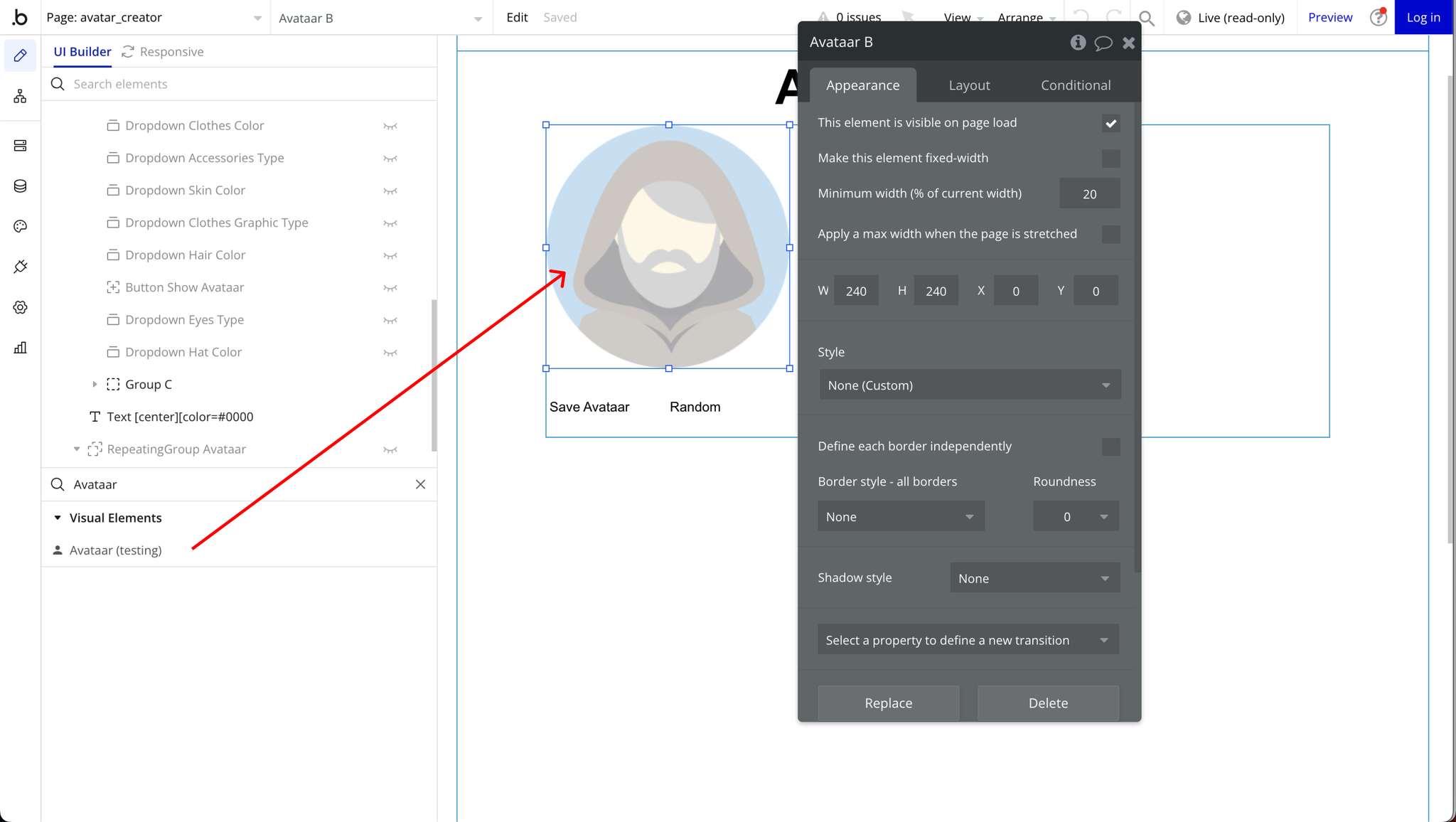Uncheck visible on page load checkbox

tap(1110, 123)
